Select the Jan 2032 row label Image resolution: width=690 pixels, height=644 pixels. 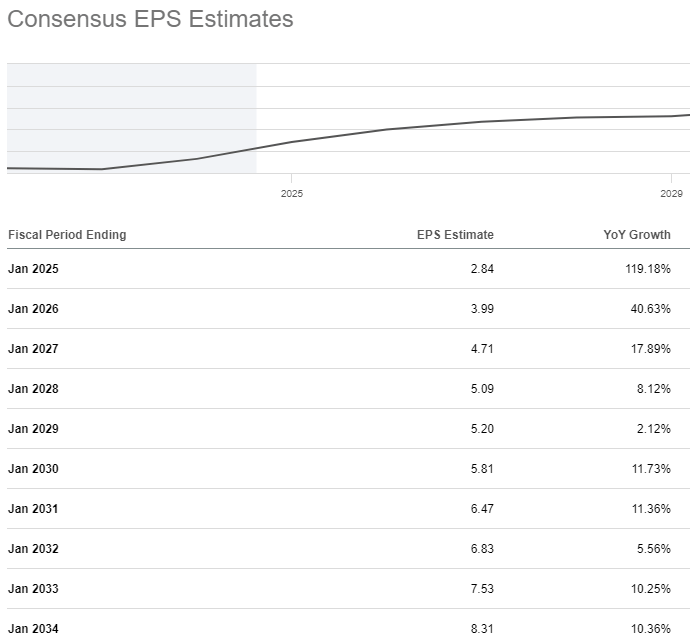point(33,549)
